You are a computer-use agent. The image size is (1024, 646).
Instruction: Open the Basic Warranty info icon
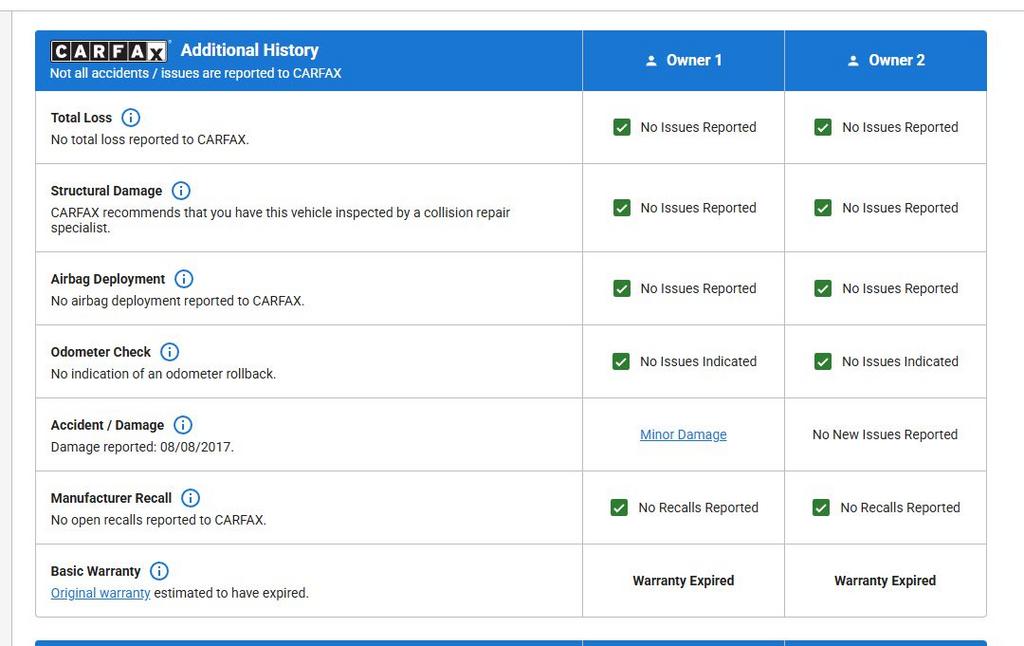[x=159, y=572]
